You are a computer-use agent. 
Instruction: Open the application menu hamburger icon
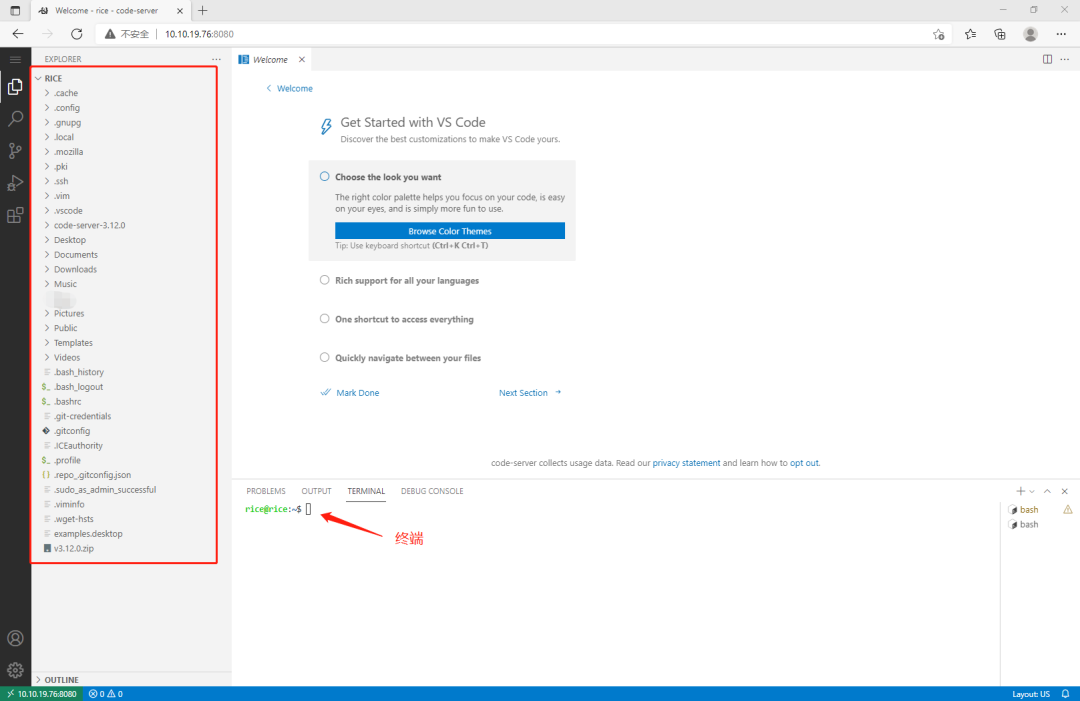15,59
